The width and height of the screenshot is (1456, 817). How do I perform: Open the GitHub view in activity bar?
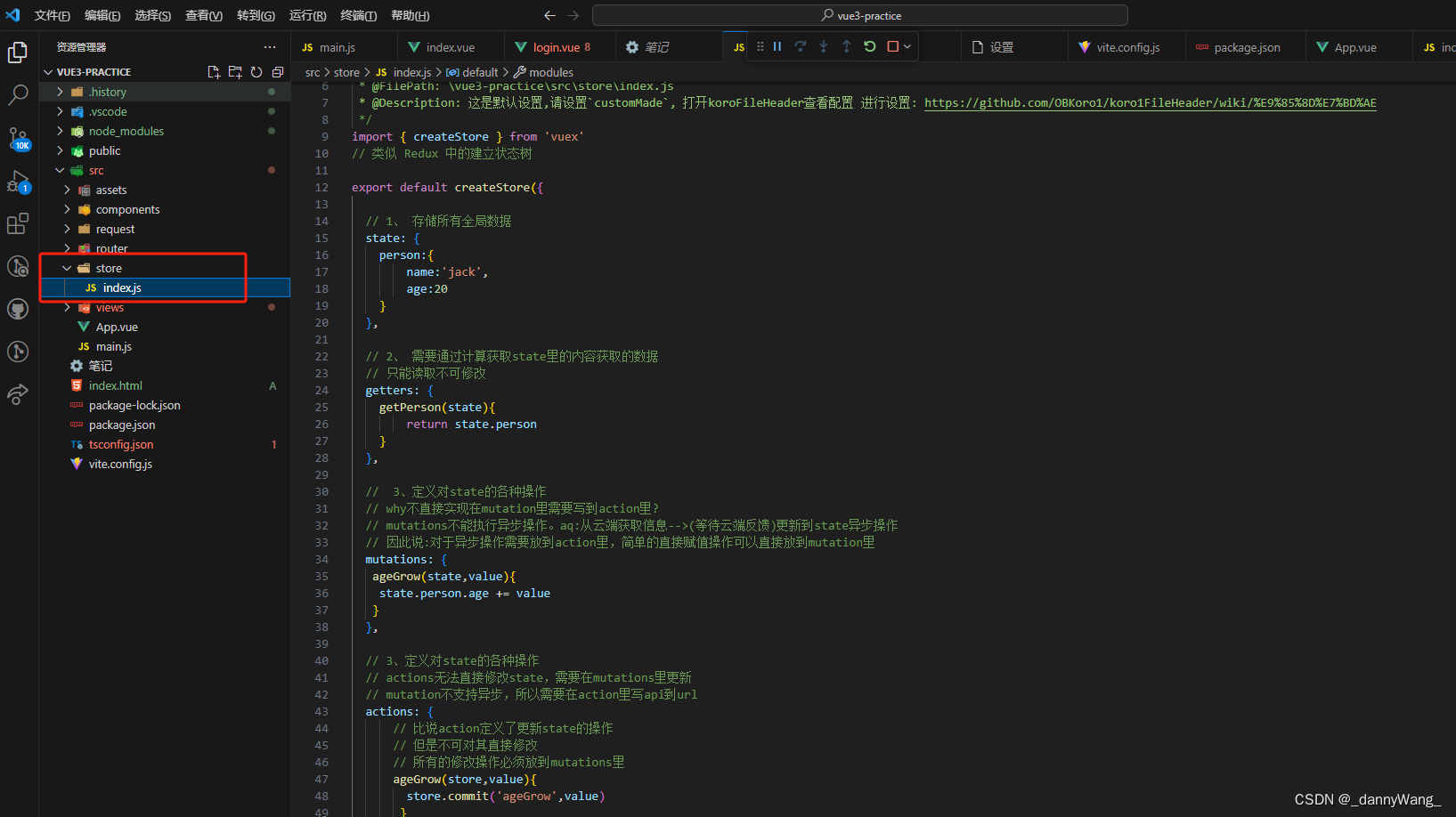[18, 309]
